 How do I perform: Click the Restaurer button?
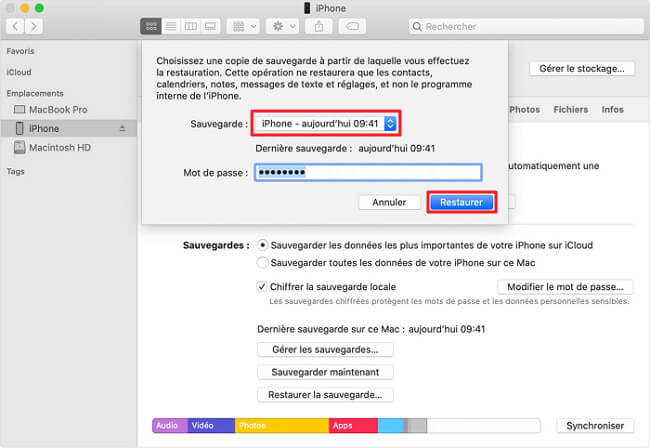pos(461,202)
